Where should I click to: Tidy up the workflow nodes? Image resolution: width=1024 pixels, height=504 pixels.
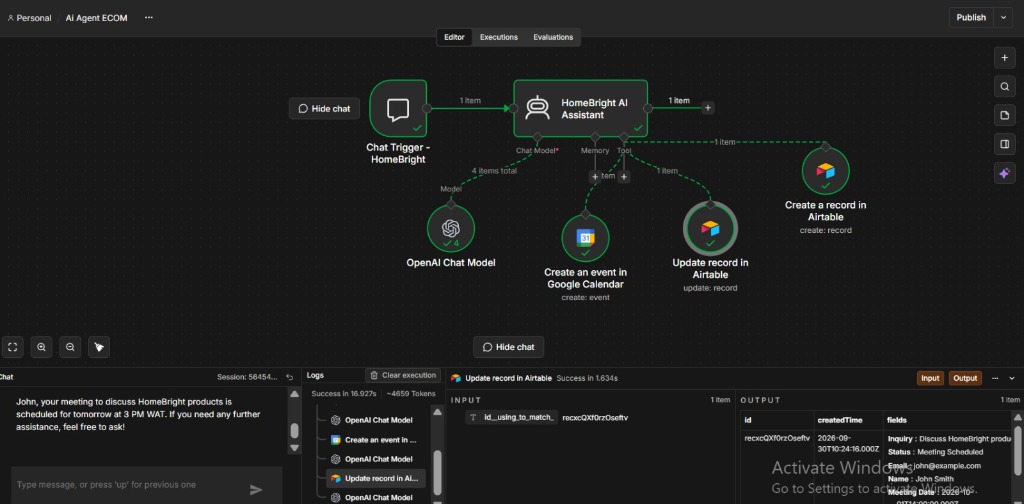point(99,347)
